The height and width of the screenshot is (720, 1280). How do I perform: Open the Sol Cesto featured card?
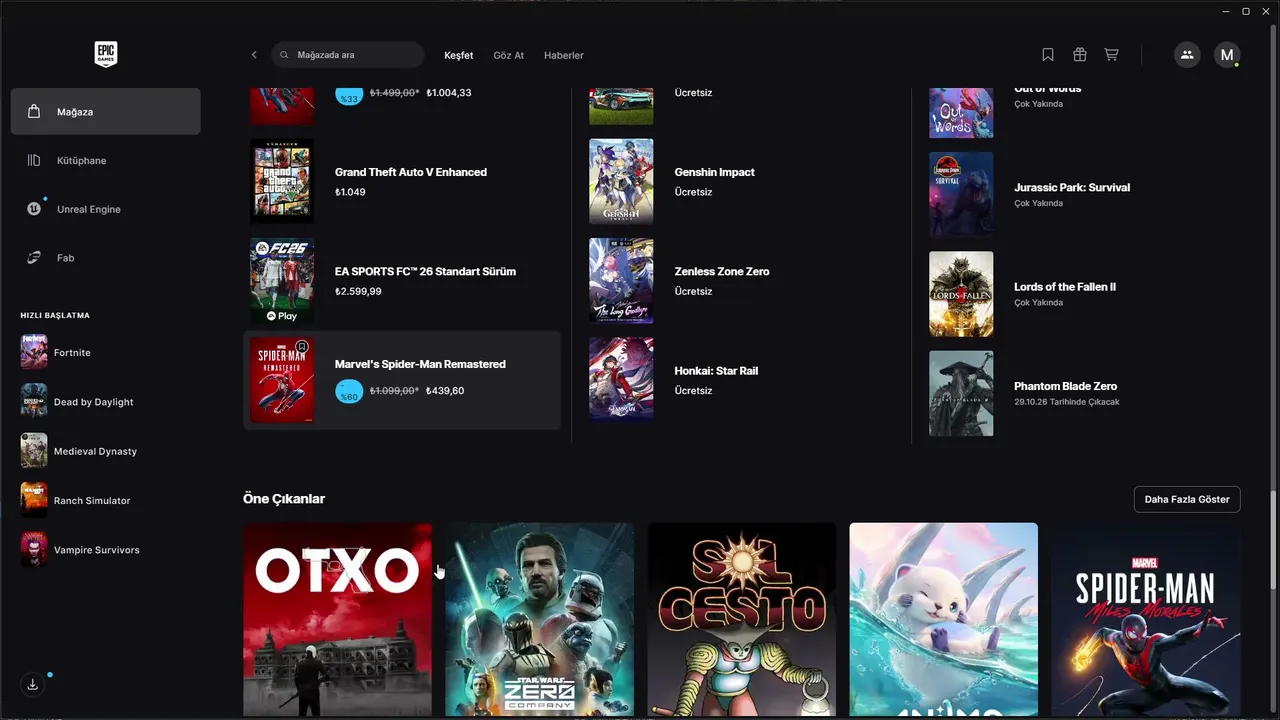click(x=742, y=620)
